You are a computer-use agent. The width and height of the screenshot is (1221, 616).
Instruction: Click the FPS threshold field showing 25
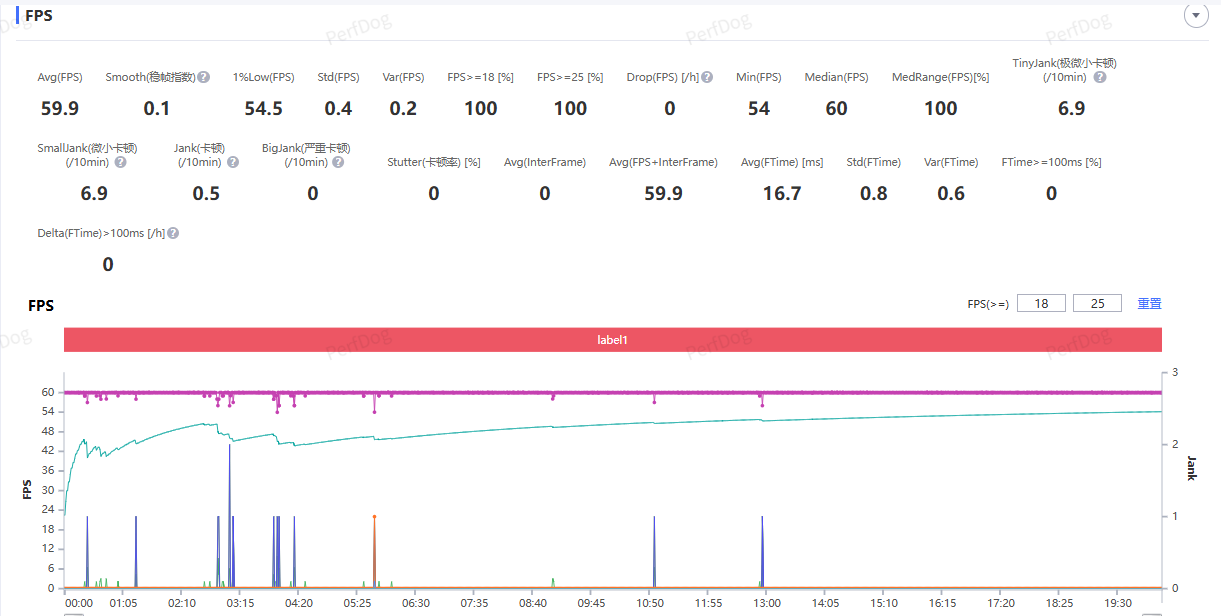(1097, 303)
